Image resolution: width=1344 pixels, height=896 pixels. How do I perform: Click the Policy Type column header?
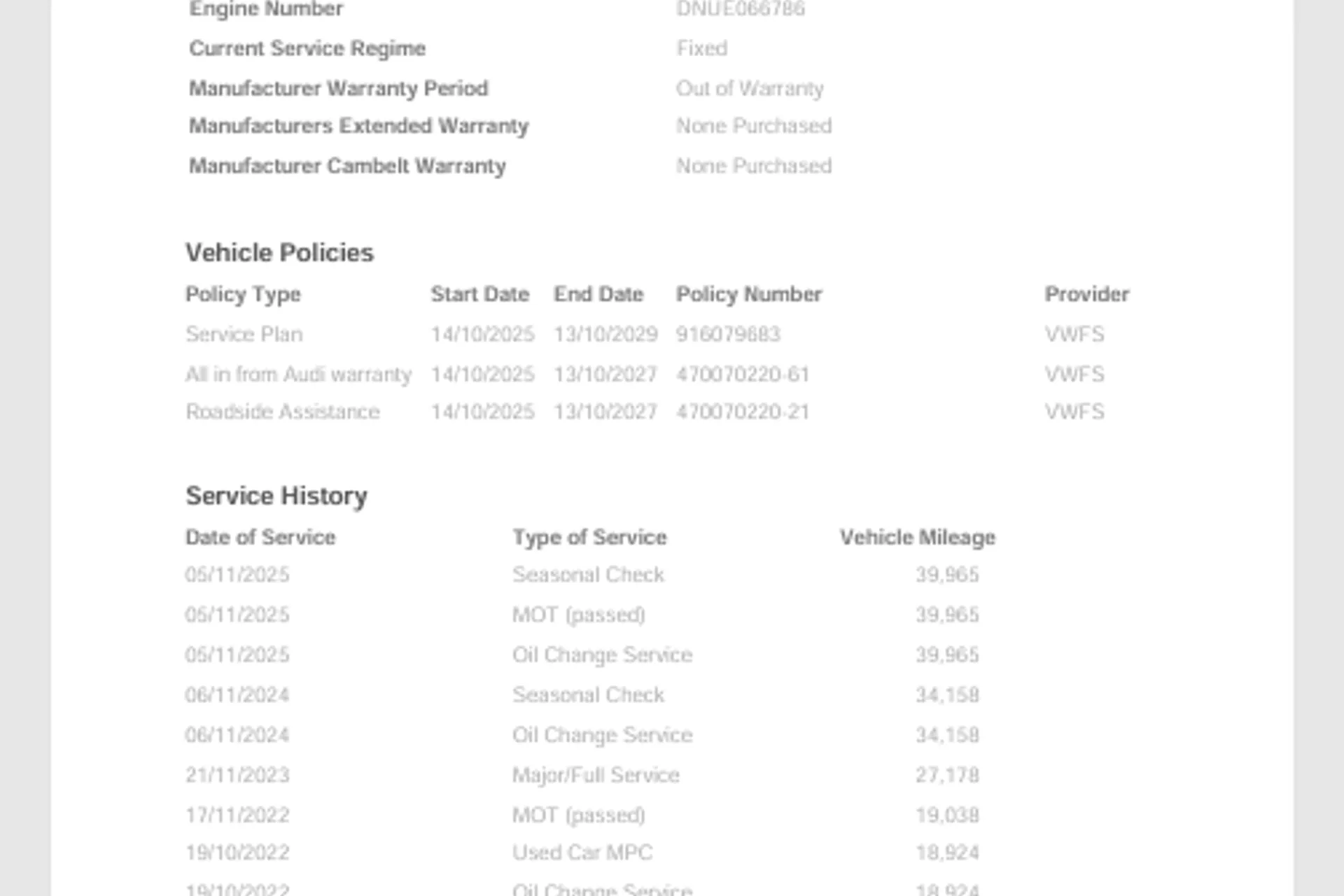coord(243,295)
